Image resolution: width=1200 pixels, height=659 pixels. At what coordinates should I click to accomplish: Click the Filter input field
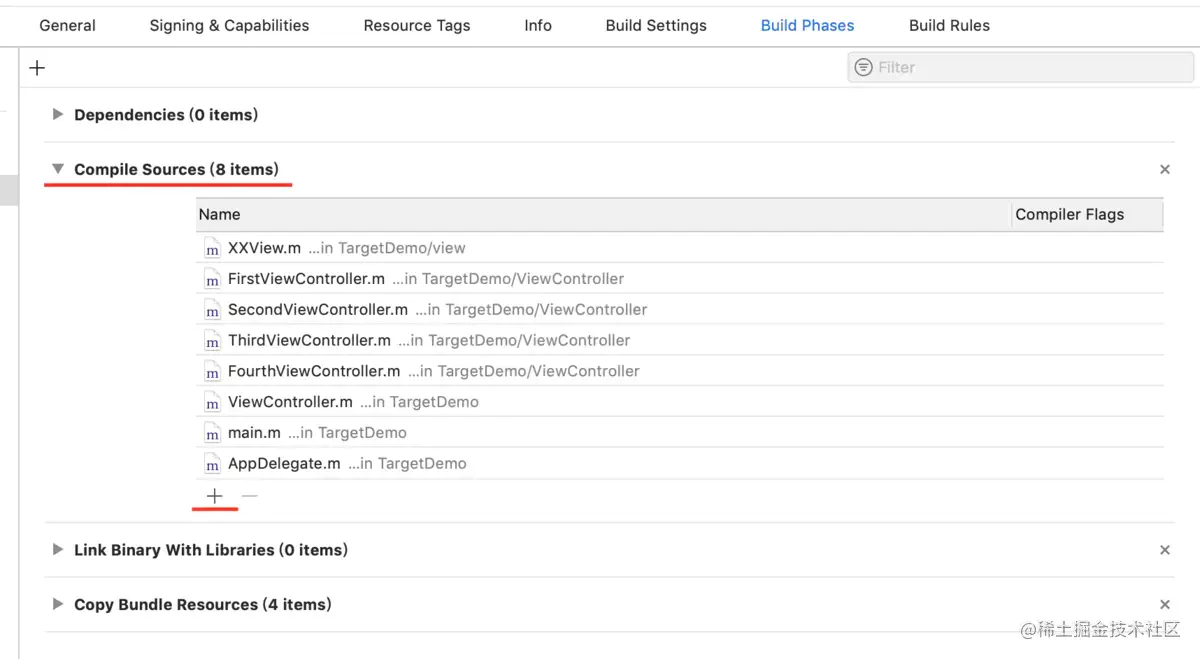coord(1021,67)
